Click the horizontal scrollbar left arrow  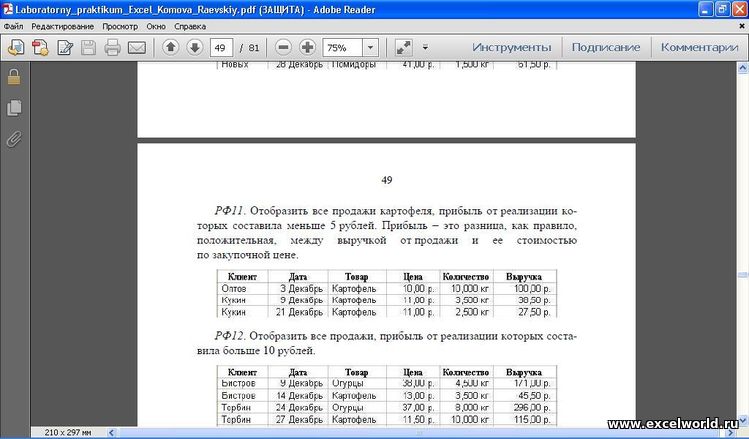[111, 433]
